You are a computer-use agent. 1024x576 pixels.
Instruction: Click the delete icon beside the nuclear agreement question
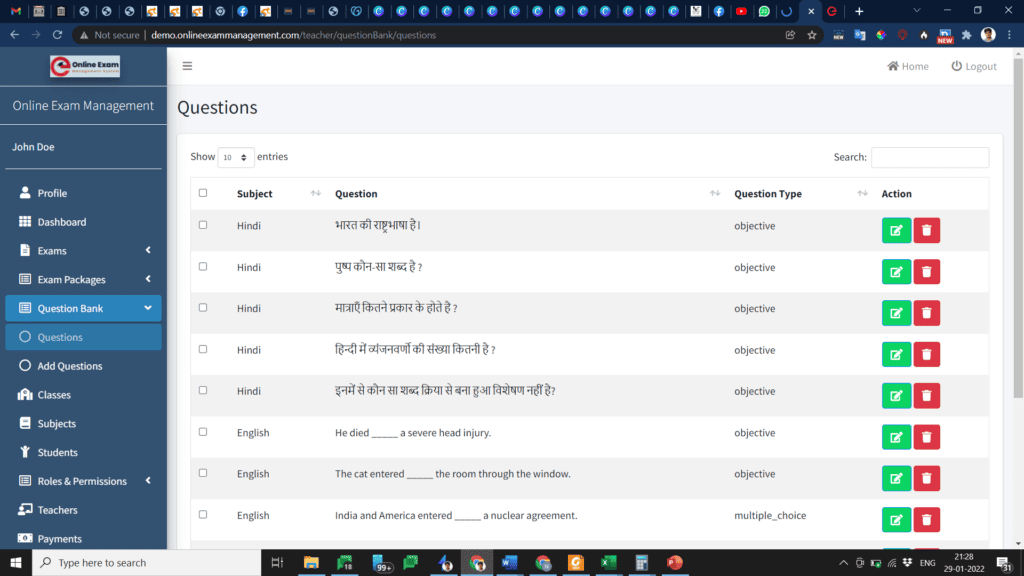(926, 519)
